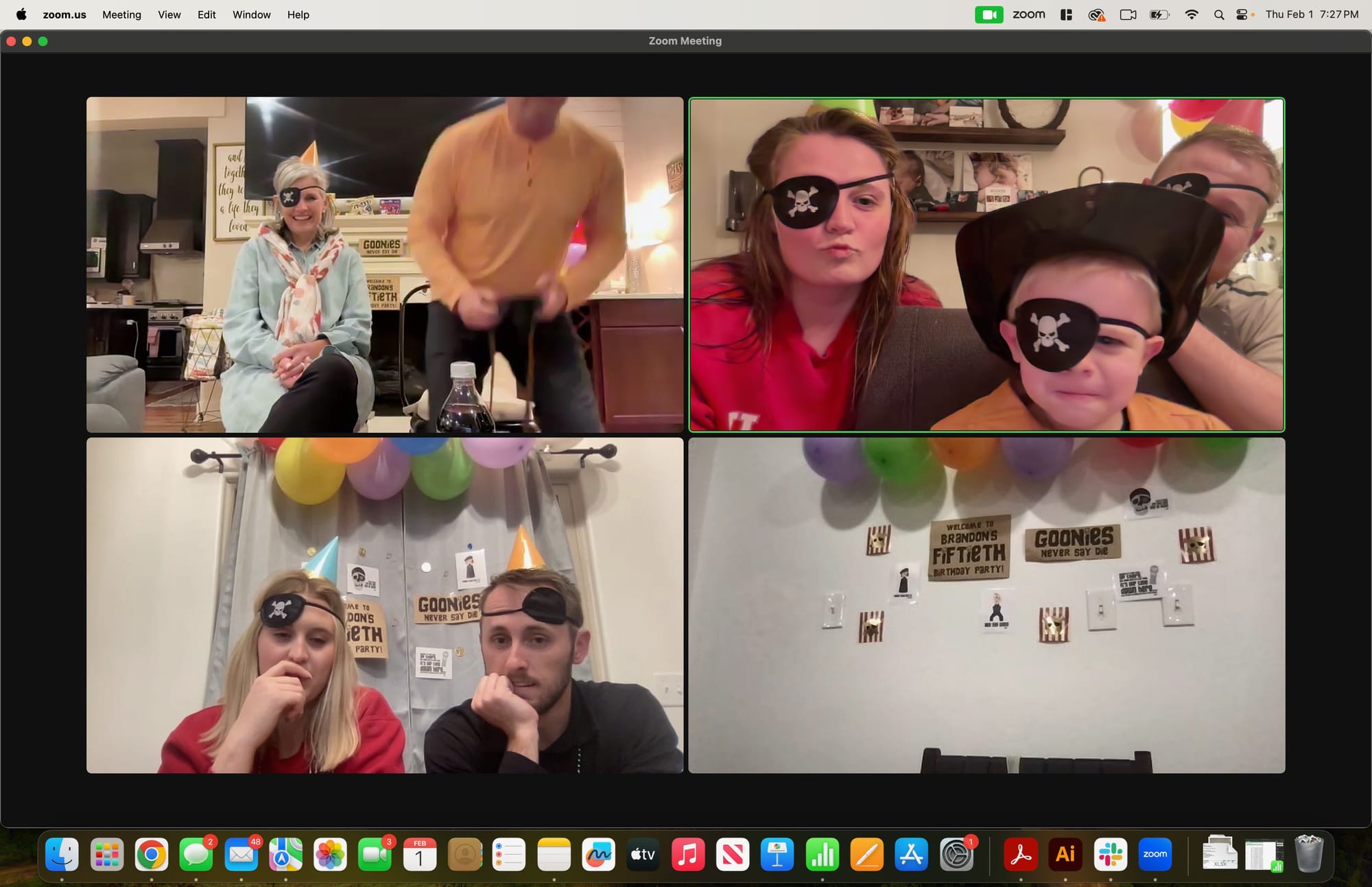The width and height of the screenshot is (1372, 887).
Task: Open the zoom menu bar extra
Action: [1028, 14]
